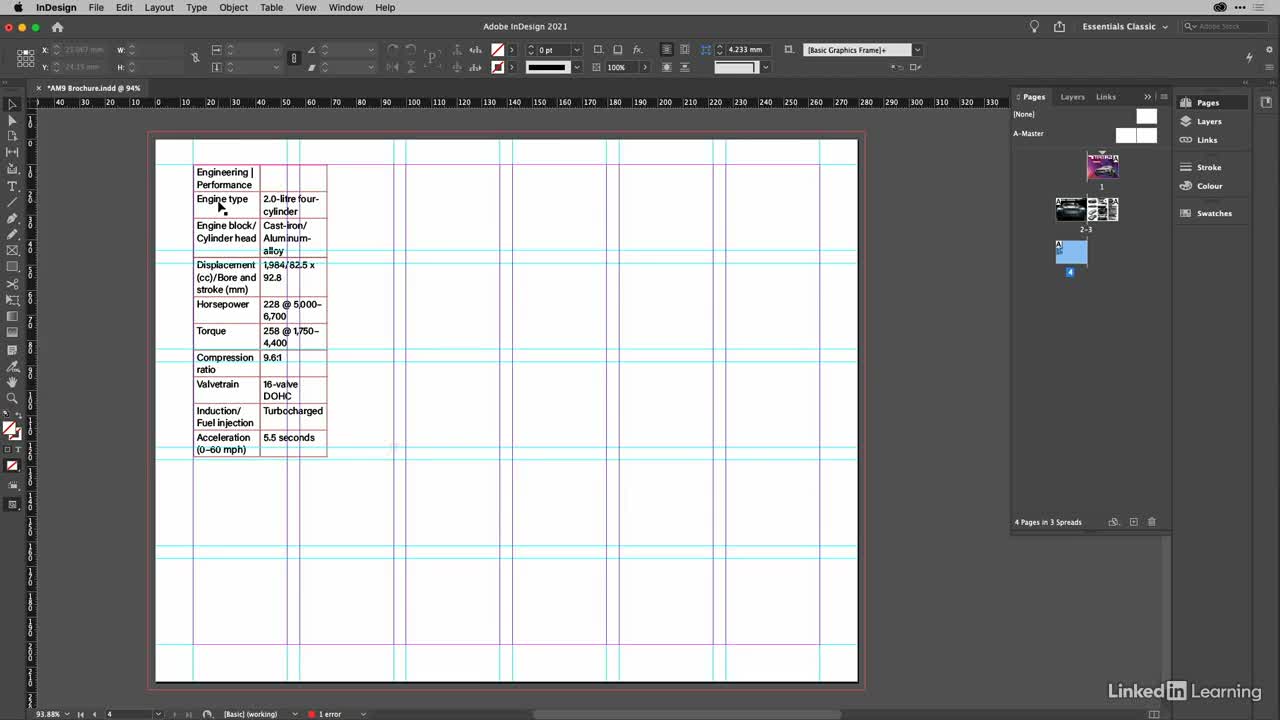The image size is (1280, 720).
Task: Open the preflight error menu dropdown
Action: 363,714
